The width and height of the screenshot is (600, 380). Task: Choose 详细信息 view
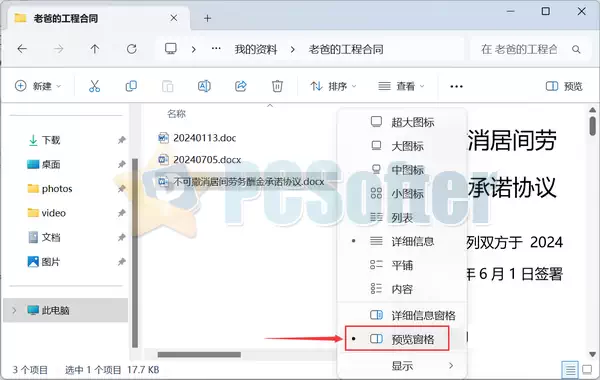[402, 241]
